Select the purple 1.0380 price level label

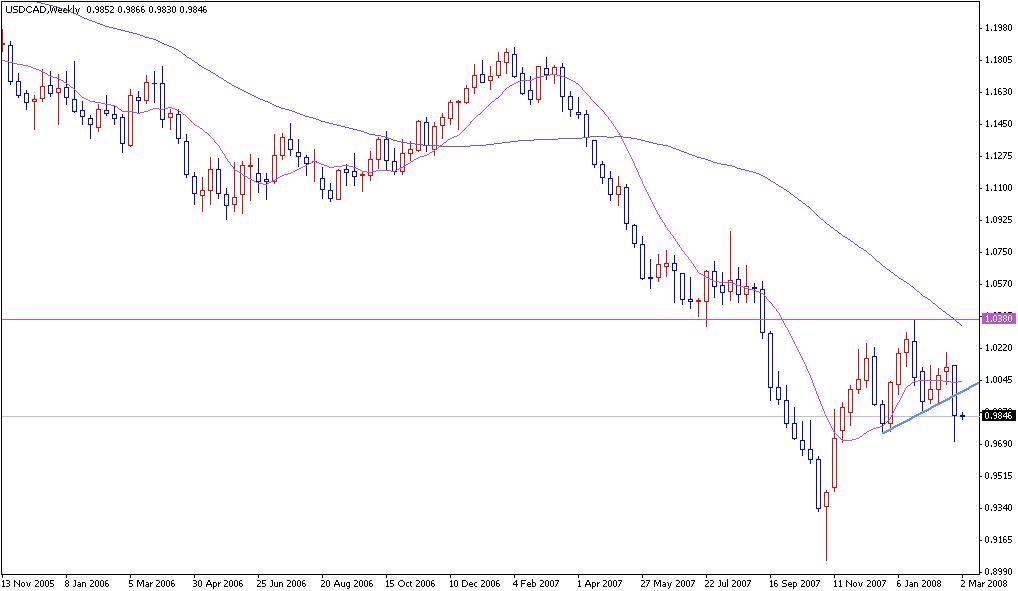(x=999, y=318)
